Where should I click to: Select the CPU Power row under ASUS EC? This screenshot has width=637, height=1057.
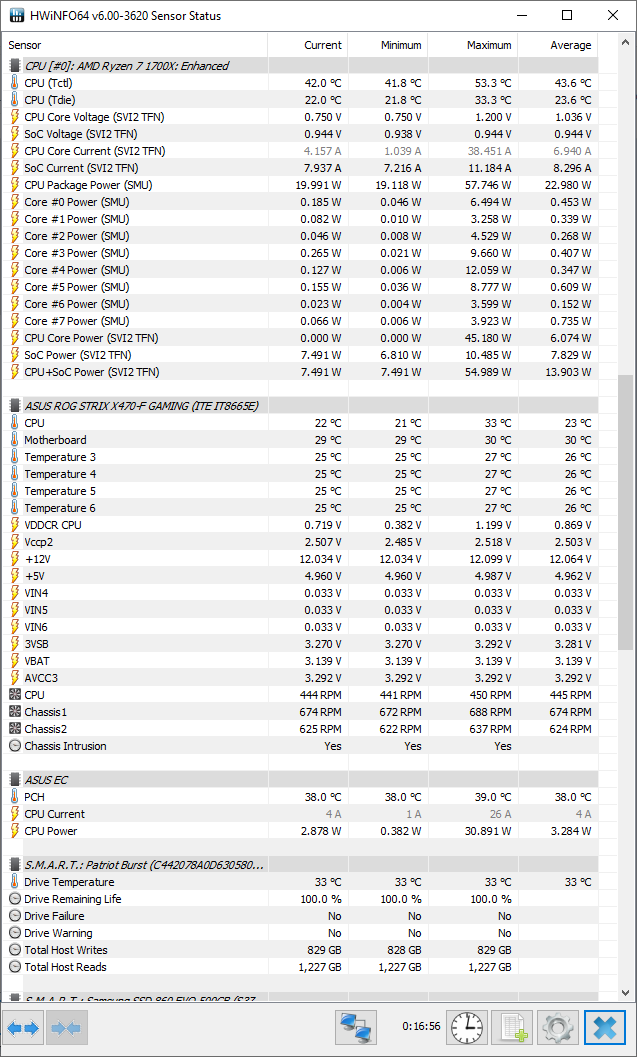(301, 830)
